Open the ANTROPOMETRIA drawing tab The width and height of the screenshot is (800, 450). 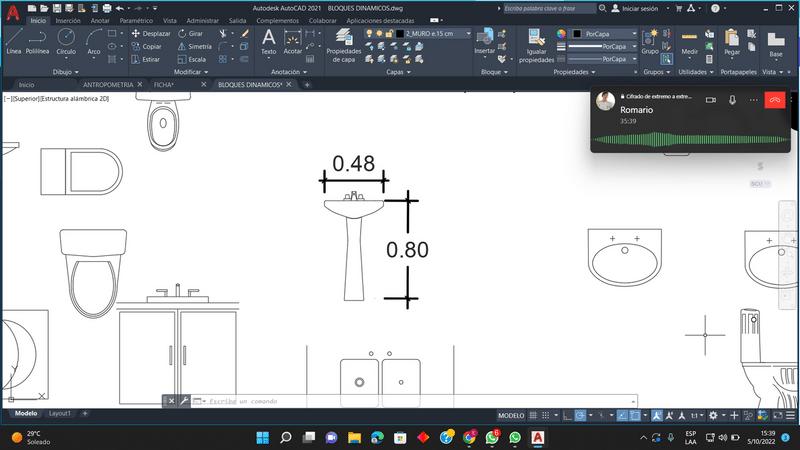pyautogui.click(x=108, y=85)
